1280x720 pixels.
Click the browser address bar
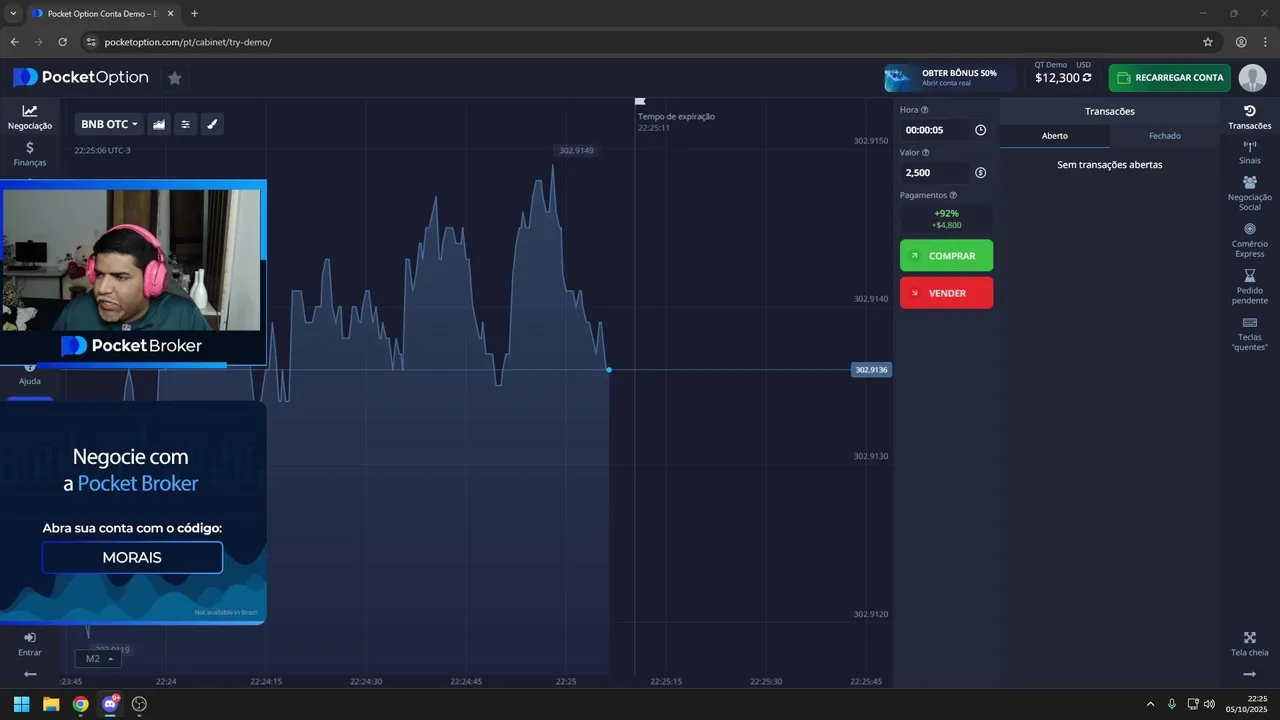coord(640,42)
